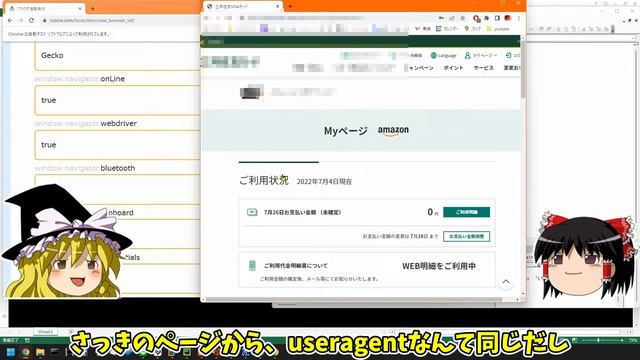Click the 2022年7月4日現在 date text
The image size is (640, 360).
(x=324, y=182)
